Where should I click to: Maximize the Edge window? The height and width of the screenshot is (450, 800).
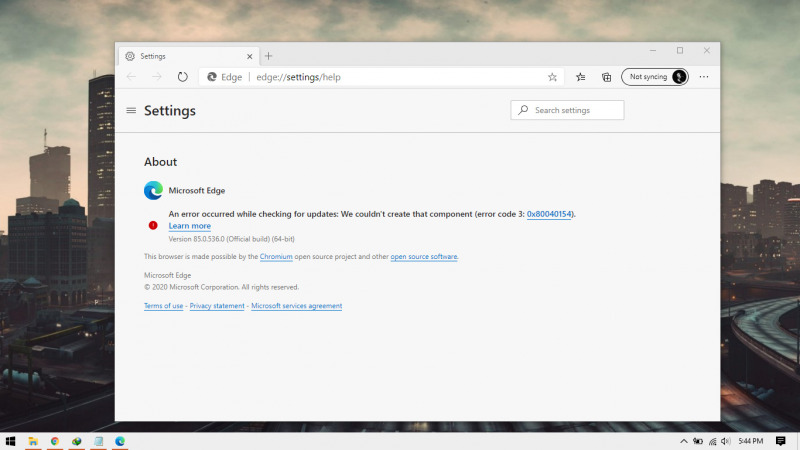(680, 51)
